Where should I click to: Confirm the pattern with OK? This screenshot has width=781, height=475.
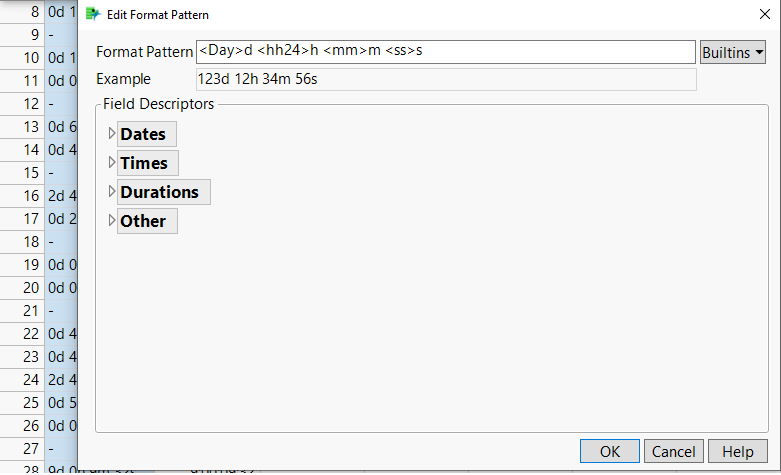[x=610, y=451]
